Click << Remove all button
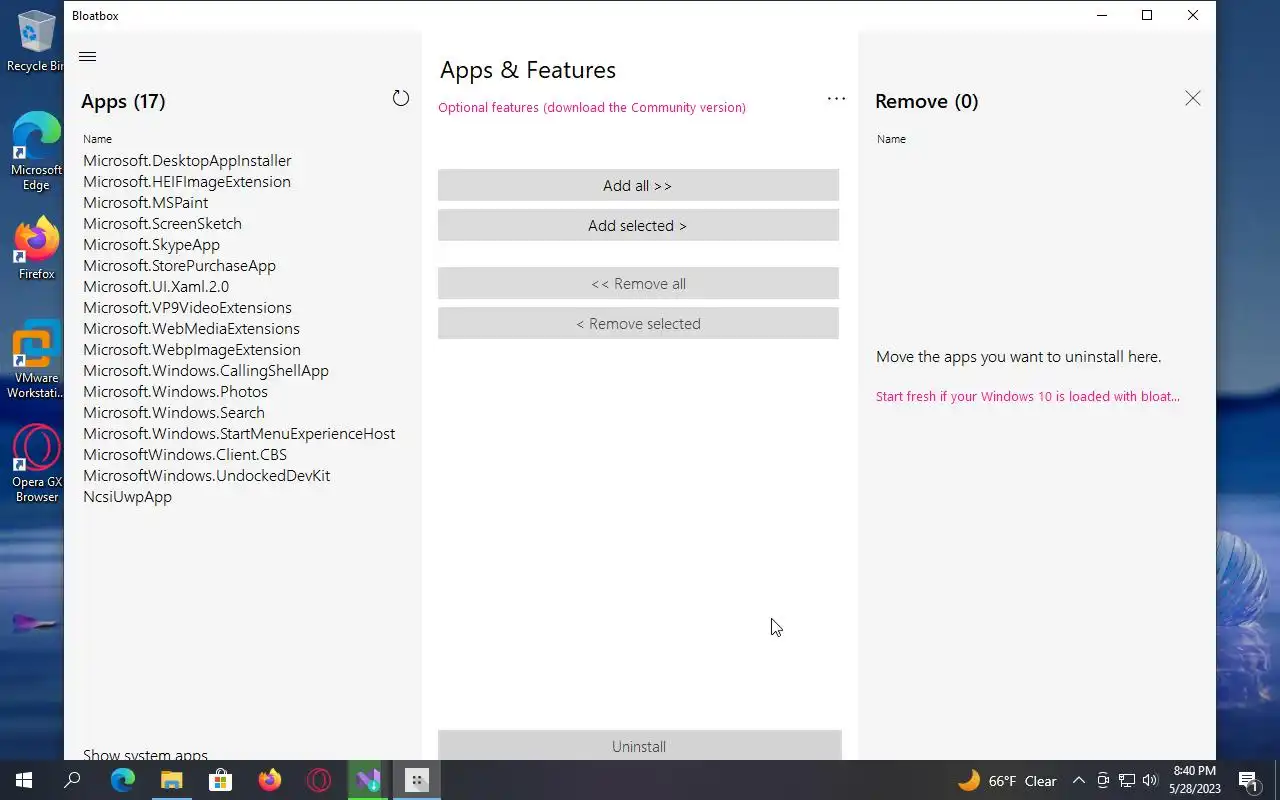This screenshot has width=1280, height=800. [x=638, y=283]
